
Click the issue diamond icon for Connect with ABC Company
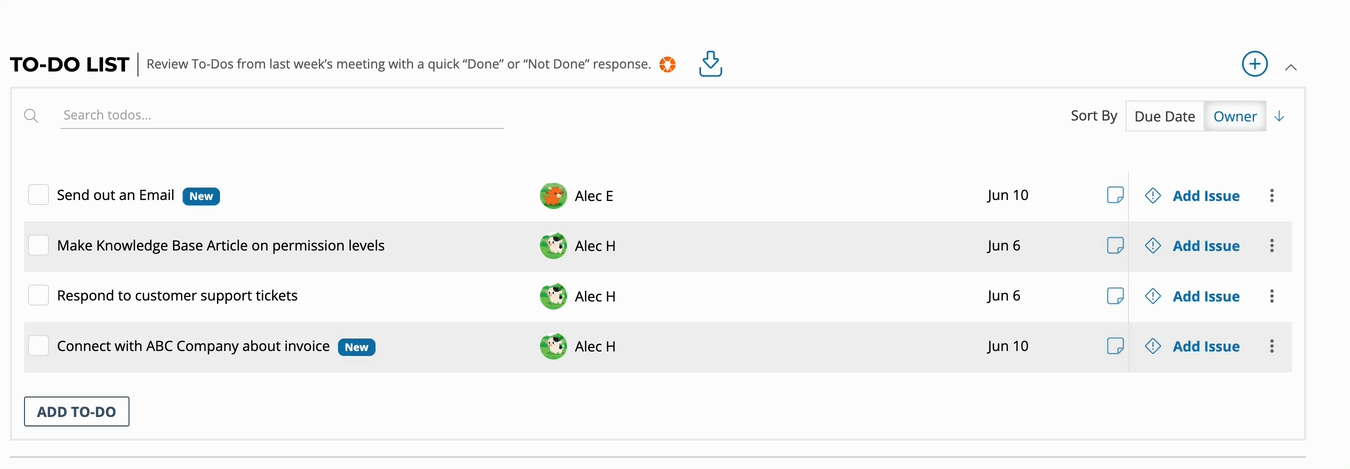1153,346
